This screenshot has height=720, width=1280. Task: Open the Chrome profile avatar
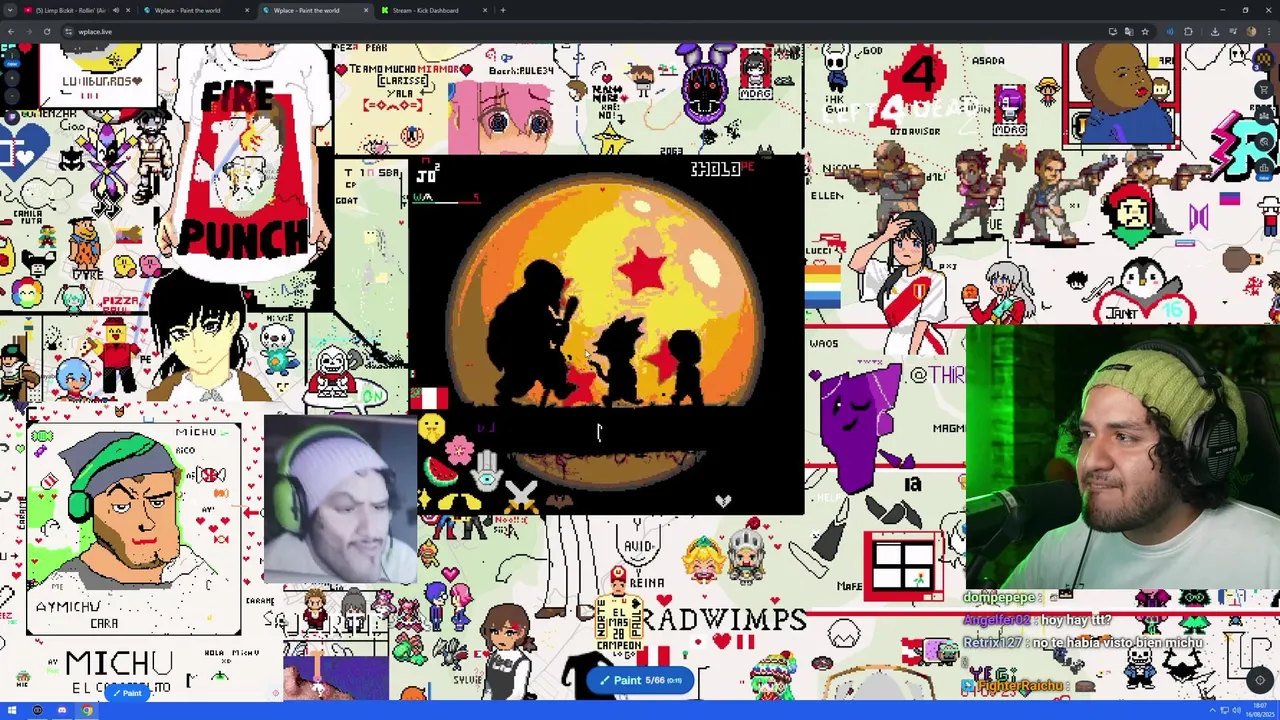pyautogui.click(x=1251, y=31)
